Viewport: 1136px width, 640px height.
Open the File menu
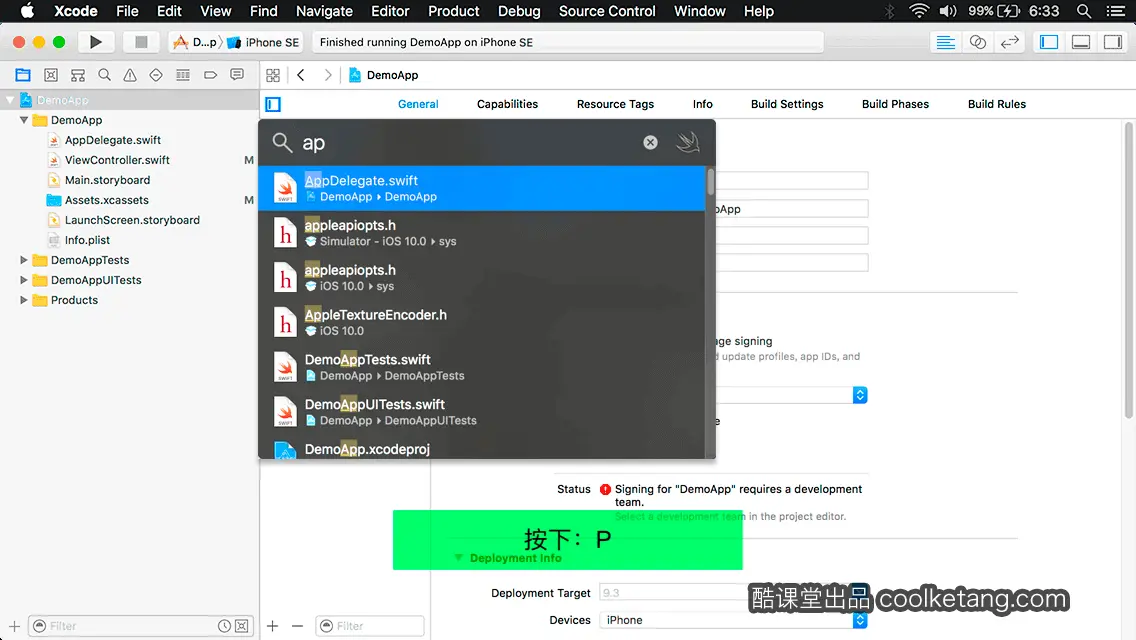pyautogui.click(x=127, y=11)
